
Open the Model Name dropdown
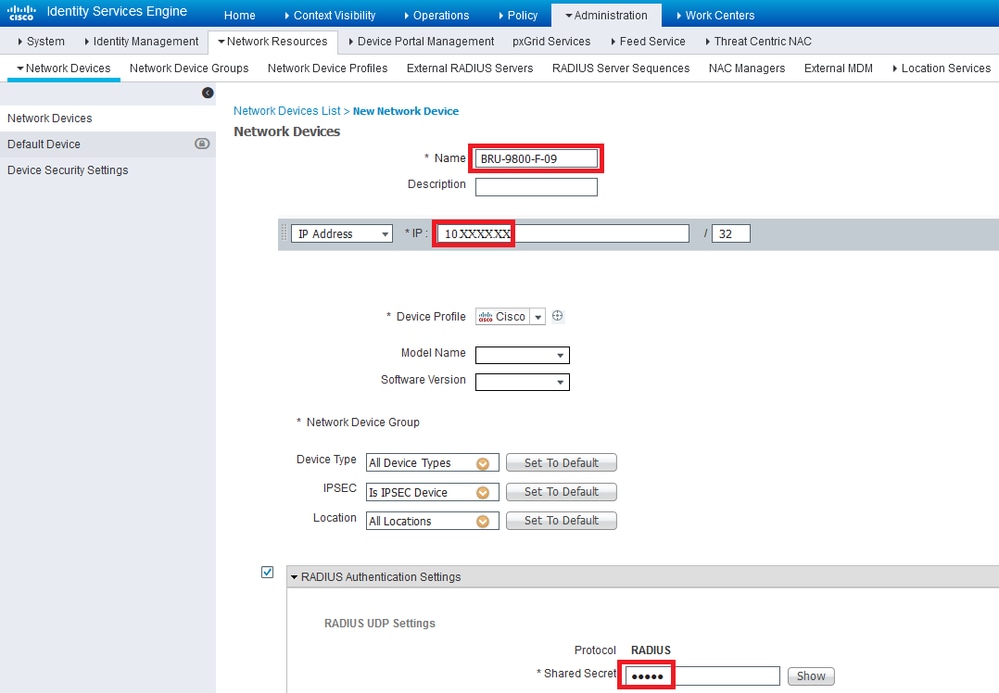[561, 355]
